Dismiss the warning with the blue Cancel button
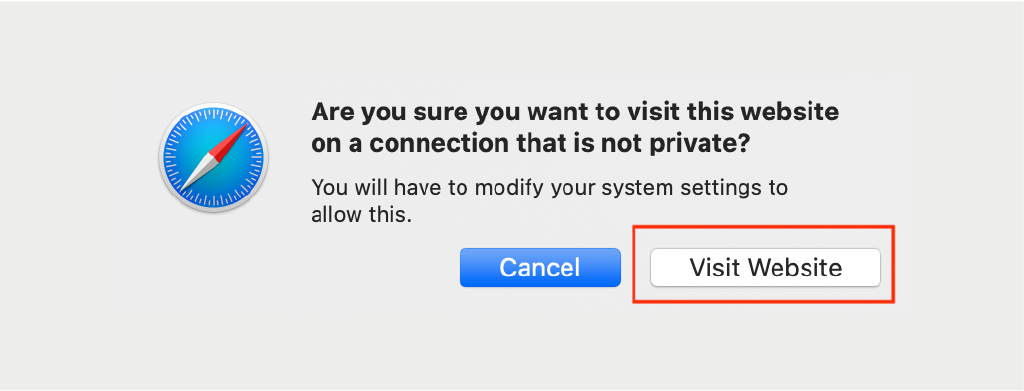This screenshot has height=391, width=1024. pos(540,267)
